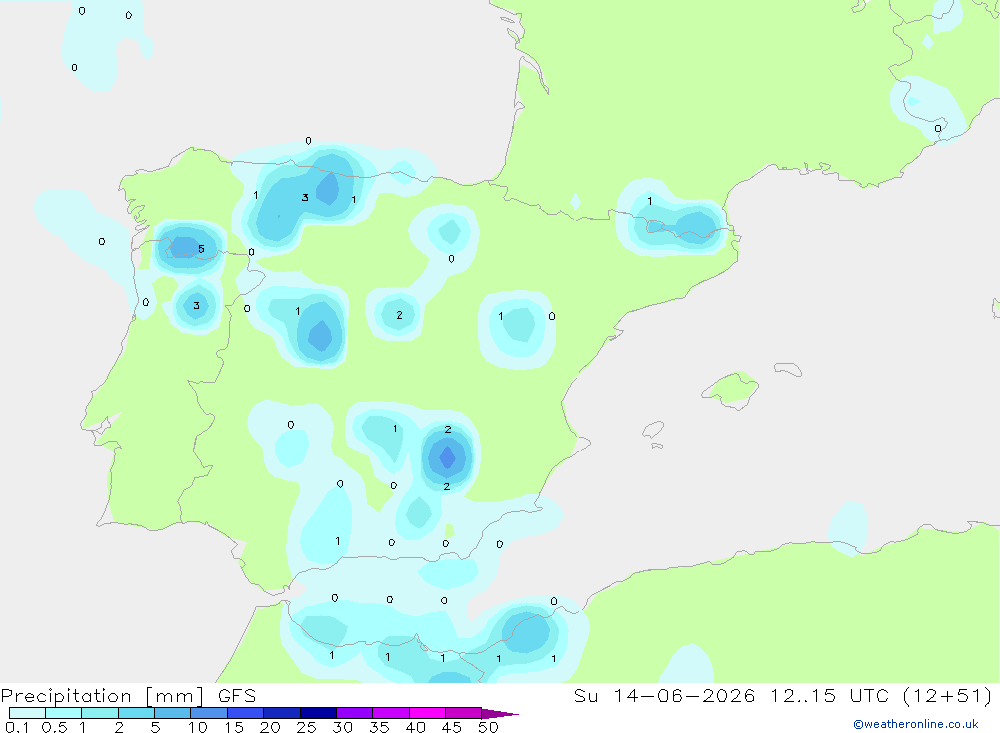The width and height of the screenshot is (1000, 733).
Task: Select the '50' legend scale label
Action: point(489,727)
